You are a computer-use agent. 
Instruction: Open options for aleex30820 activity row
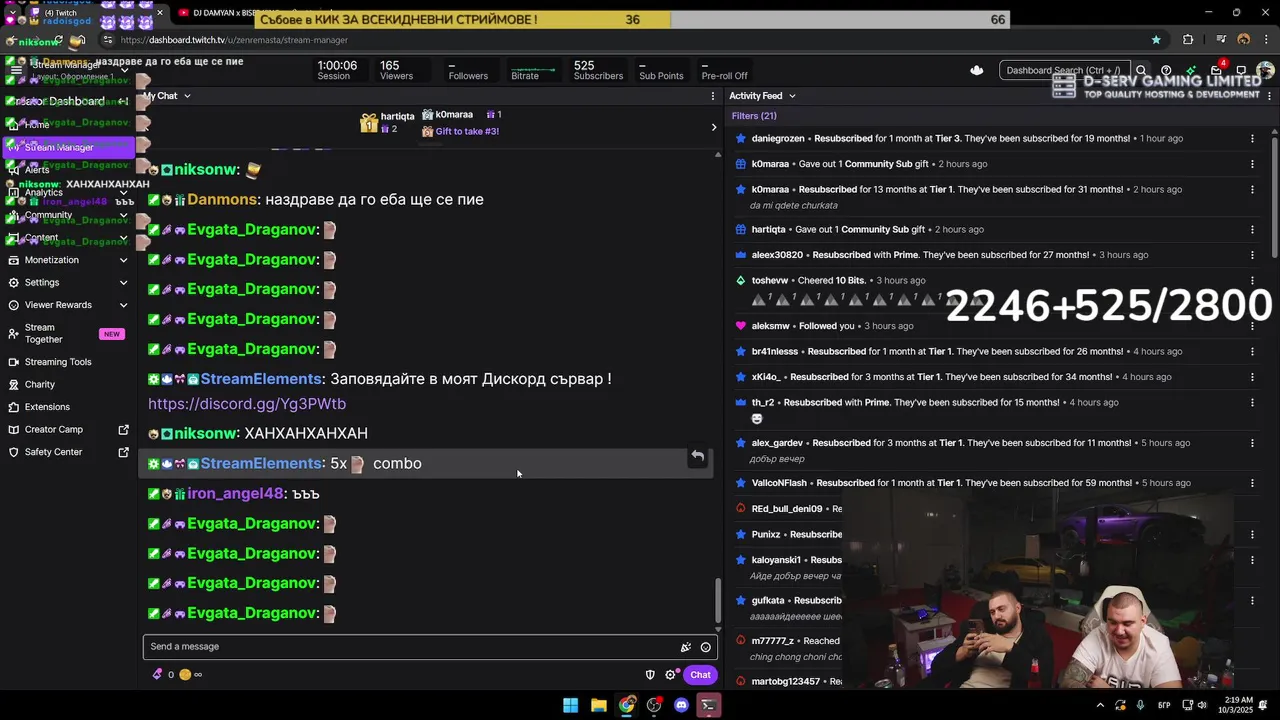pos(1252,255)
